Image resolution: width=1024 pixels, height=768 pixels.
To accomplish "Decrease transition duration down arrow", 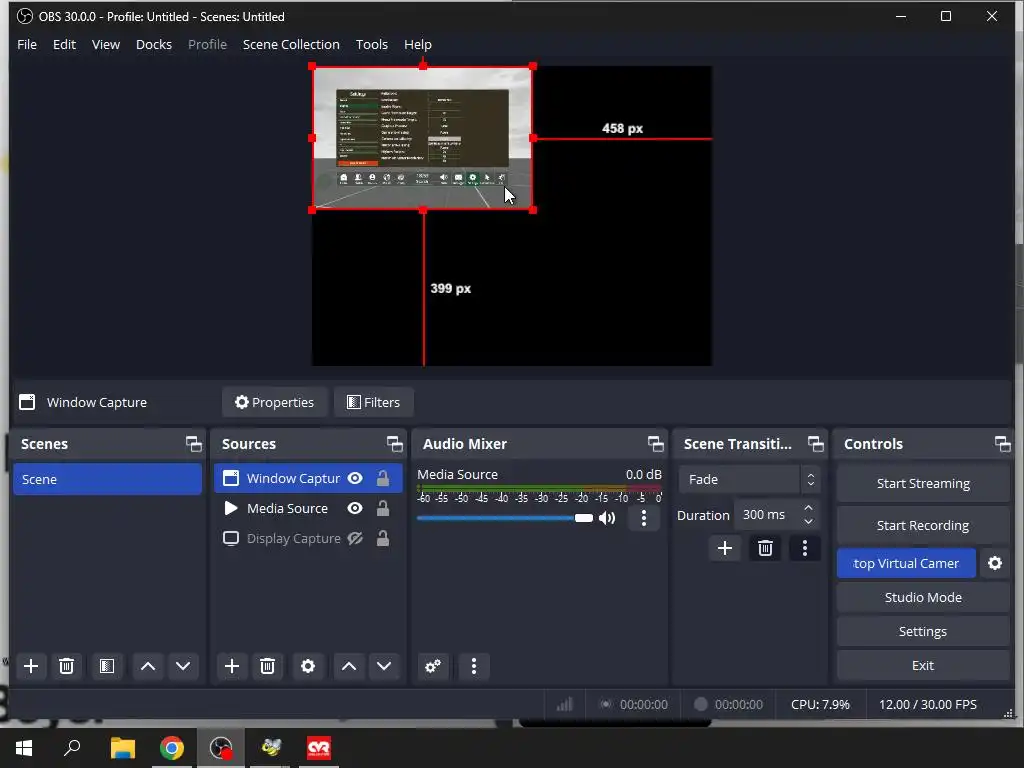I will 808,521.
